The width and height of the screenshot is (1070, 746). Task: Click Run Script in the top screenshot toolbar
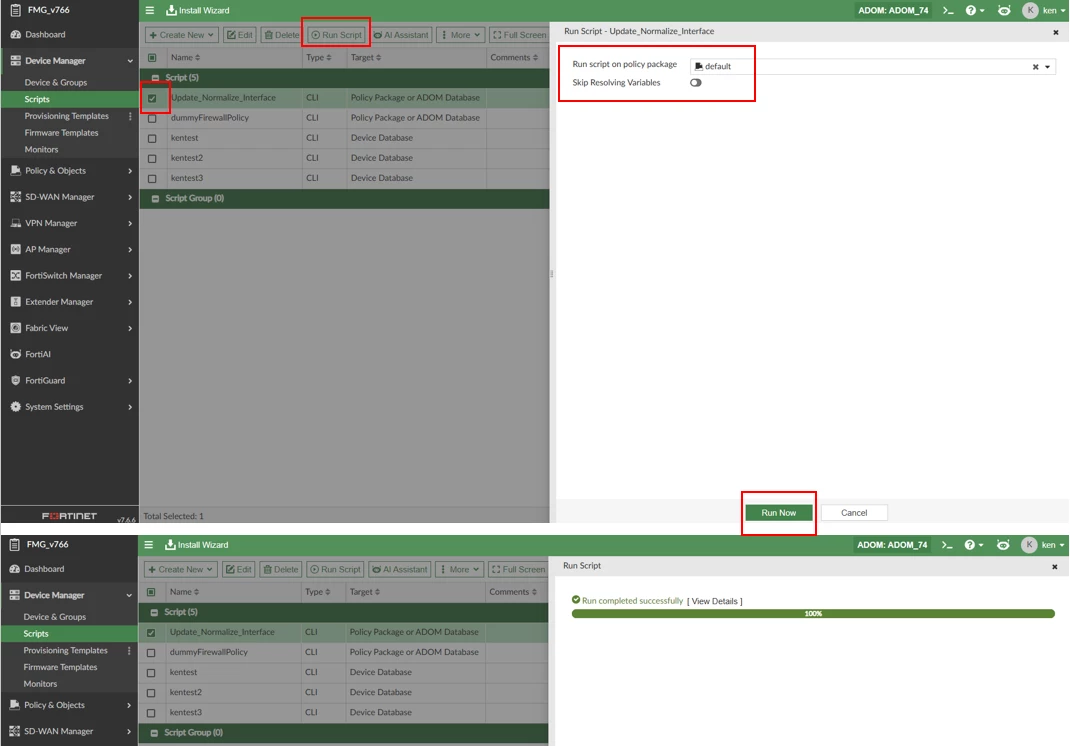(x=336, y=35)
